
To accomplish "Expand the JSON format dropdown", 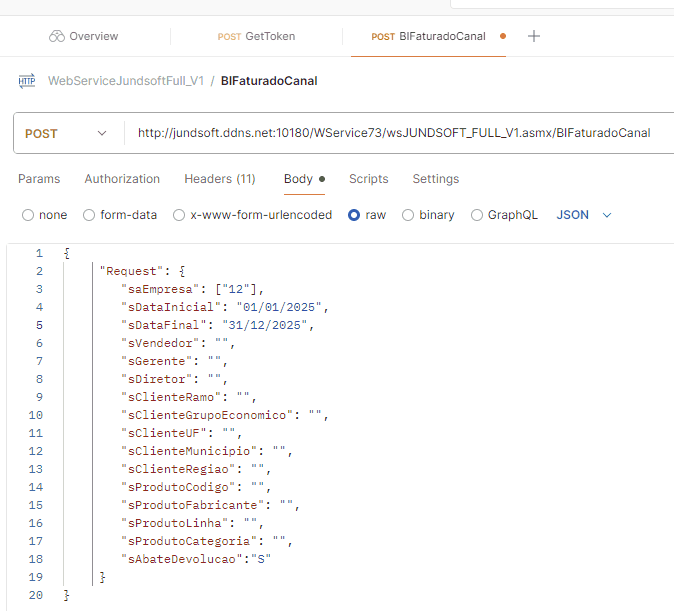I will point(584,215).
